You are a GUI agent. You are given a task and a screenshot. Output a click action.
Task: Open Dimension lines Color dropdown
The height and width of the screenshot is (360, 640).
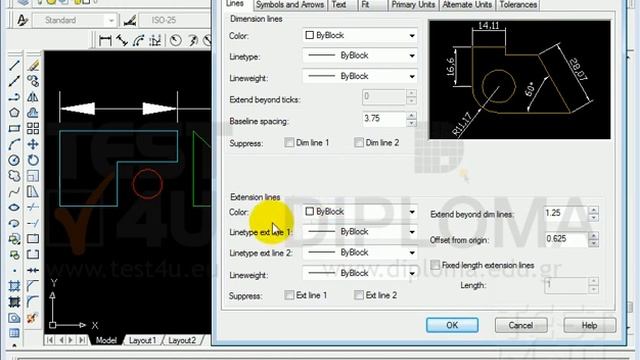pyautogui.click(x=360, y=36)
